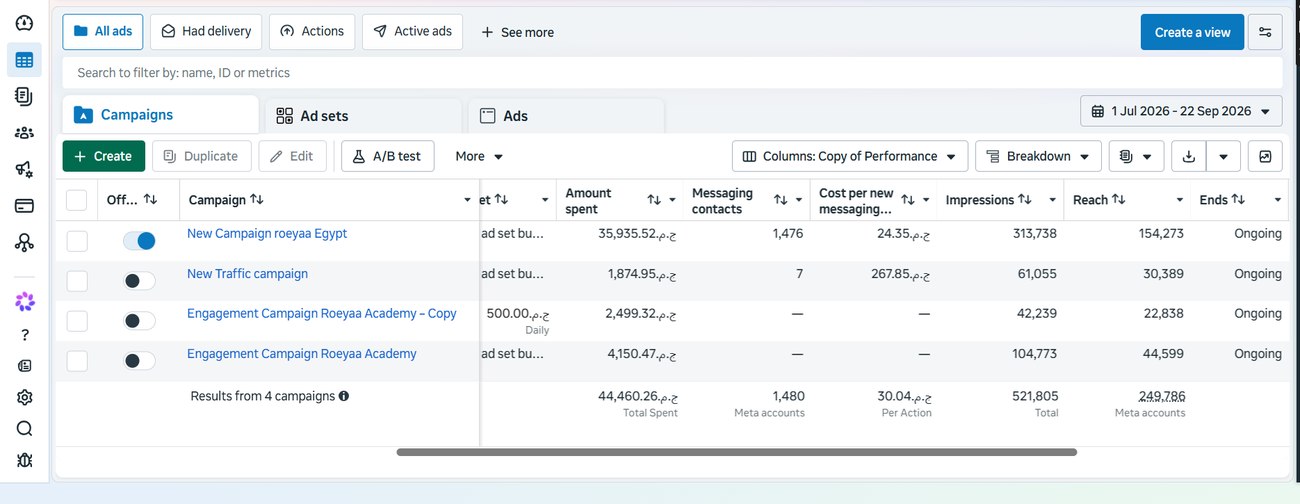Open the news list icon in sidebar

coord(24,366)
